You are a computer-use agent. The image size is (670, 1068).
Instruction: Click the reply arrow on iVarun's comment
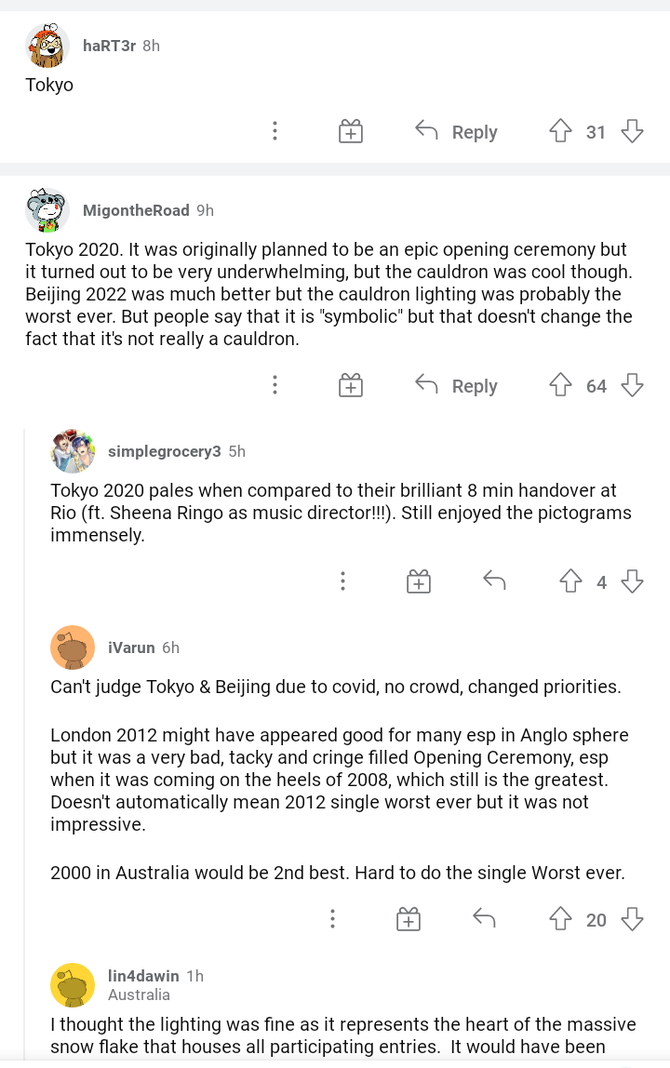(x=484, y=918)
